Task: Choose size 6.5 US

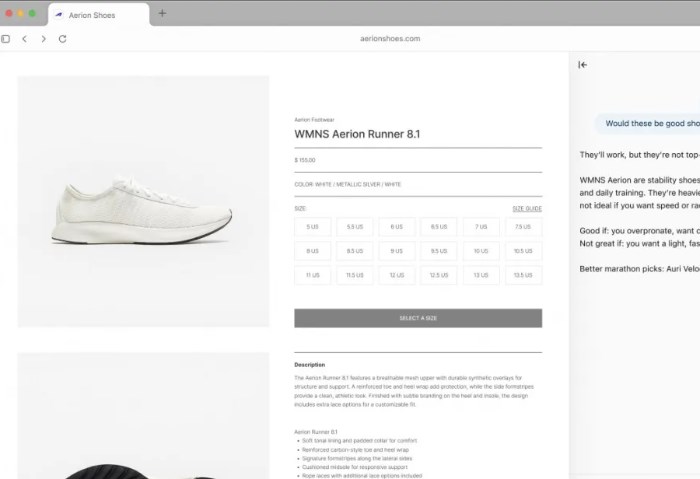Action: [439, 227]
